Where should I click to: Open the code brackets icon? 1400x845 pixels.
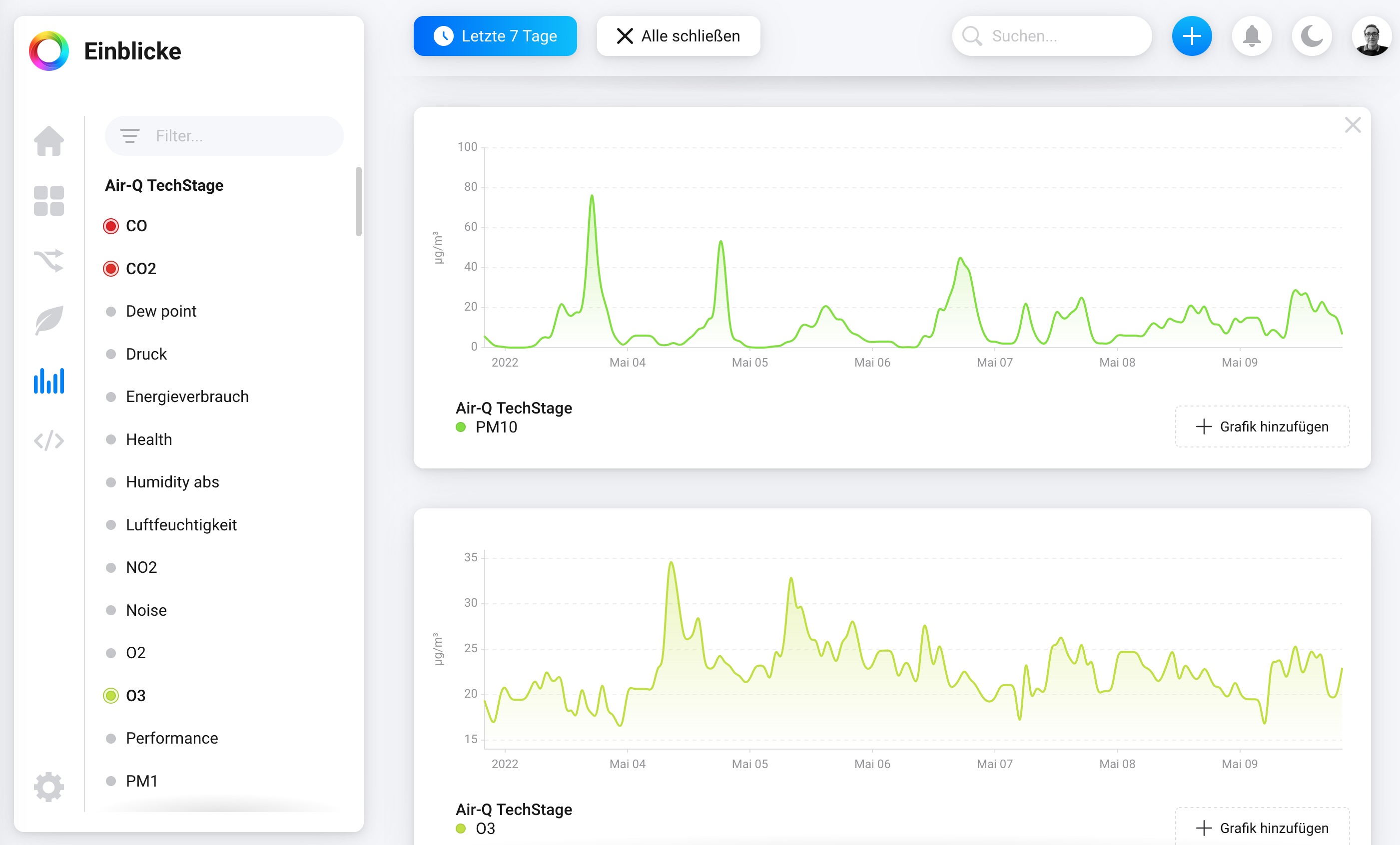pyautogui.click(x=49, y=440)
